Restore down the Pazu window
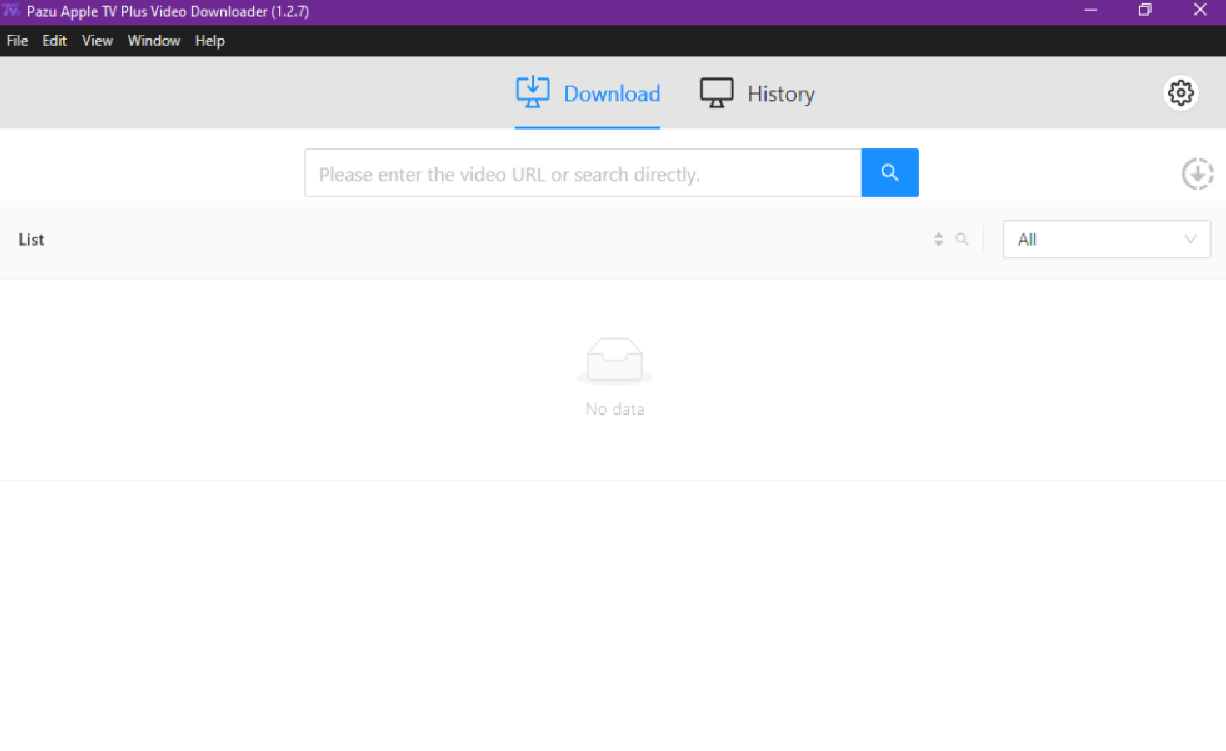 coord(1145,11)
